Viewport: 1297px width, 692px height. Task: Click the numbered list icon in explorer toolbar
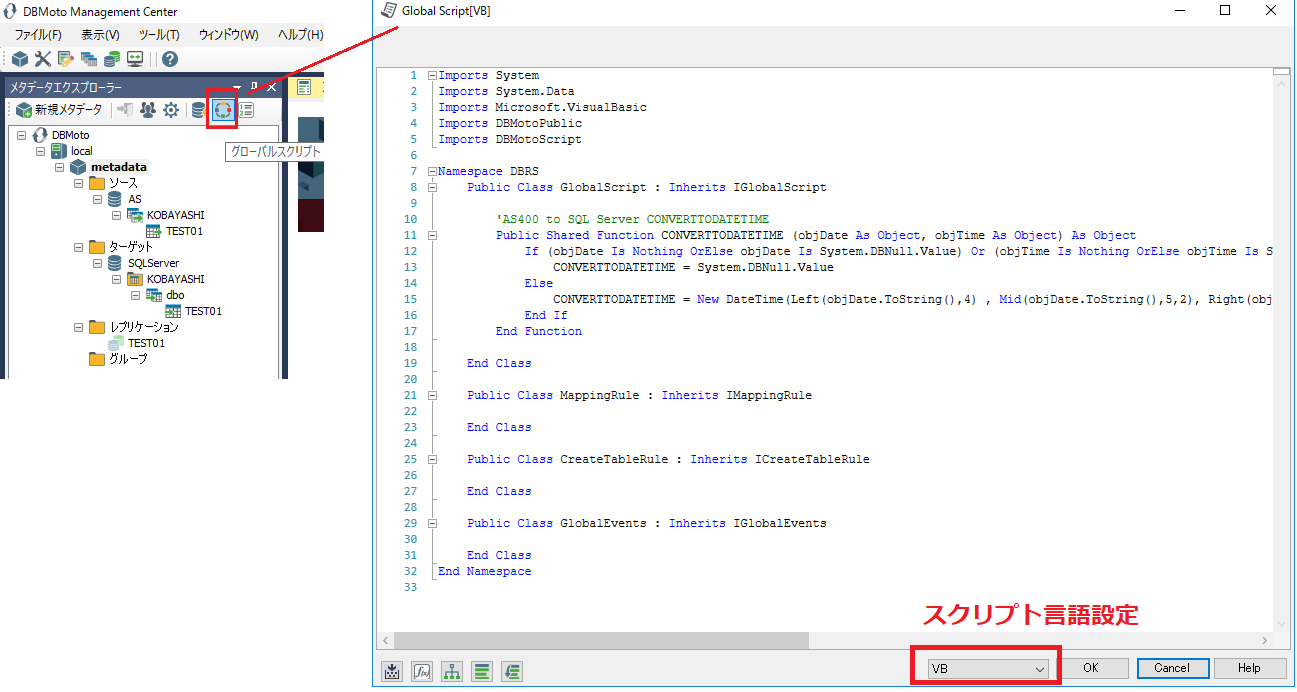point(246,110)
